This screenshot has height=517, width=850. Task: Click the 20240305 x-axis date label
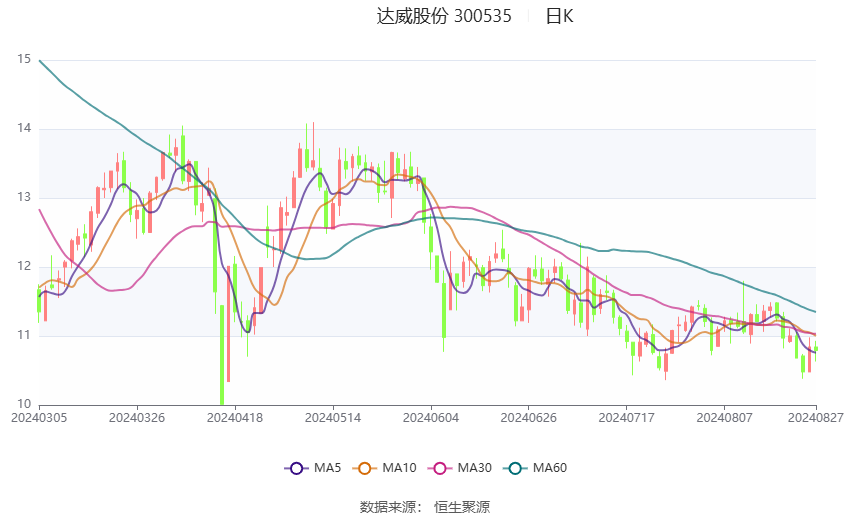point(40,418)
